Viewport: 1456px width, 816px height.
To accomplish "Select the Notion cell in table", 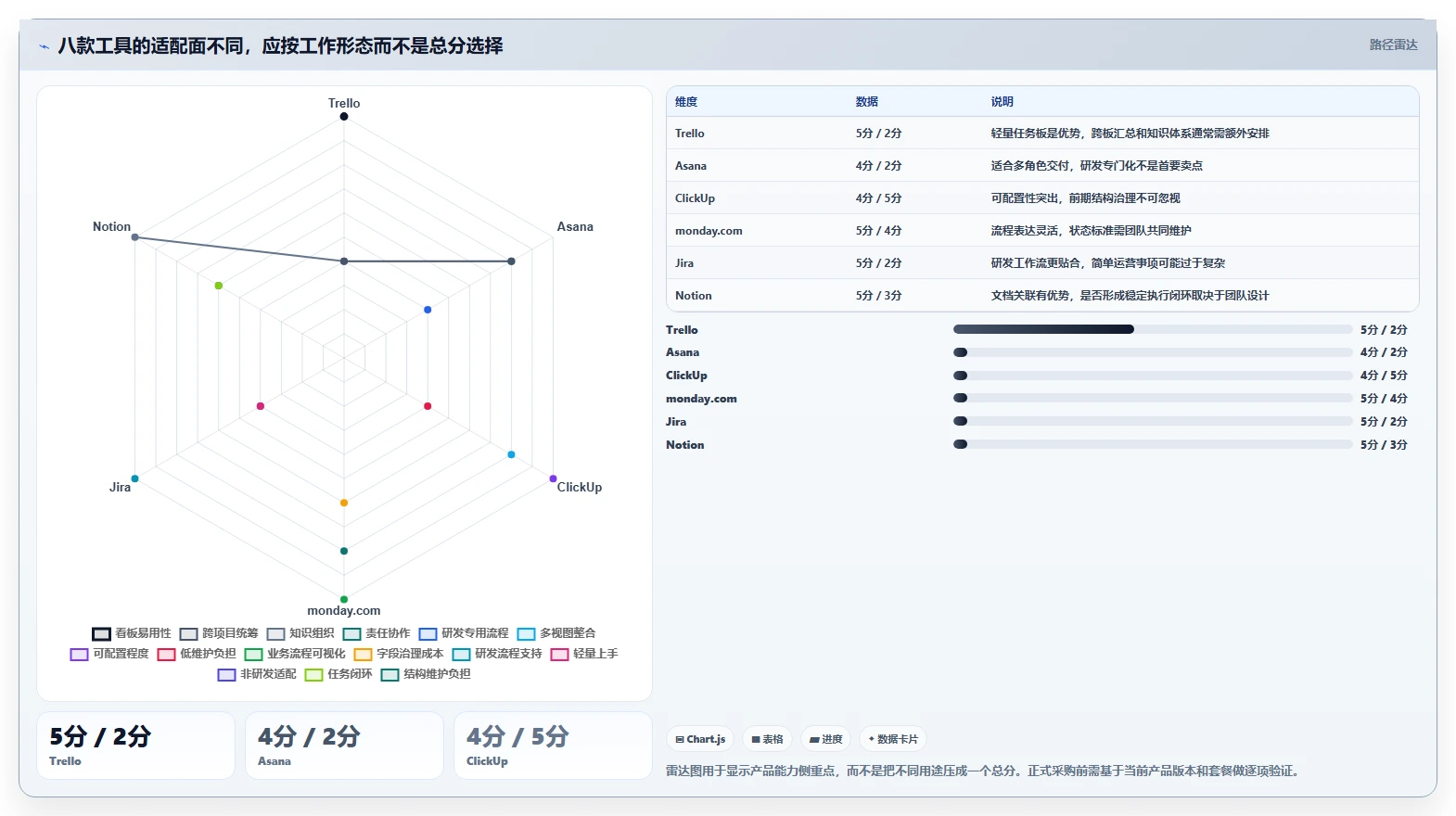I will 694,296.
